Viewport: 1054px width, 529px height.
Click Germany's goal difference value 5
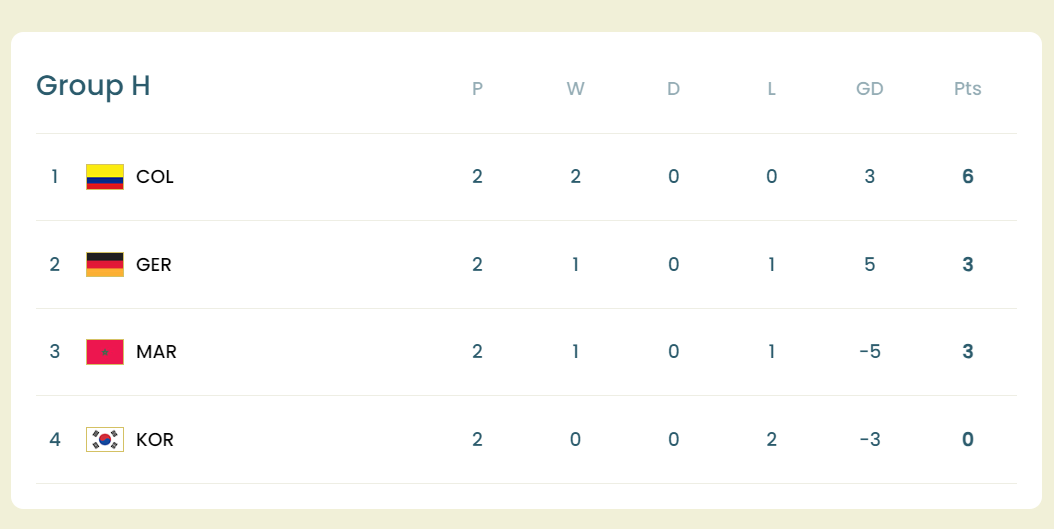point(869,265)
